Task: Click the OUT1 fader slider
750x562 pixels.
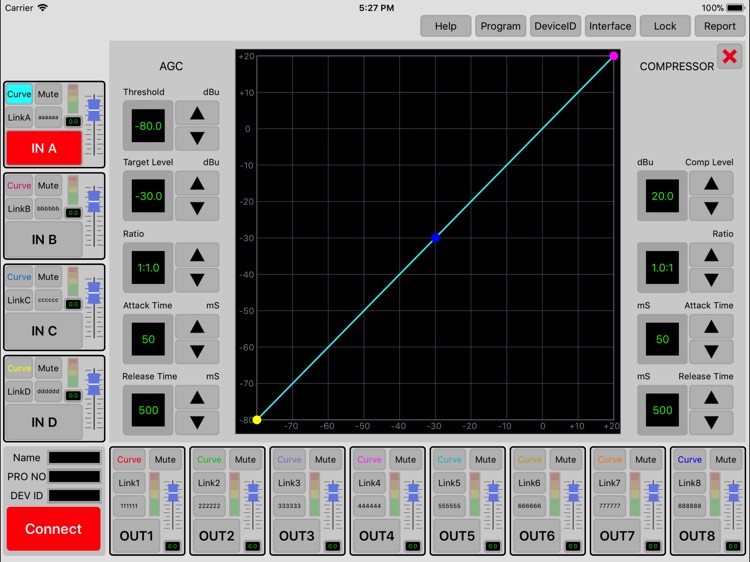Action: coord(173,493)
